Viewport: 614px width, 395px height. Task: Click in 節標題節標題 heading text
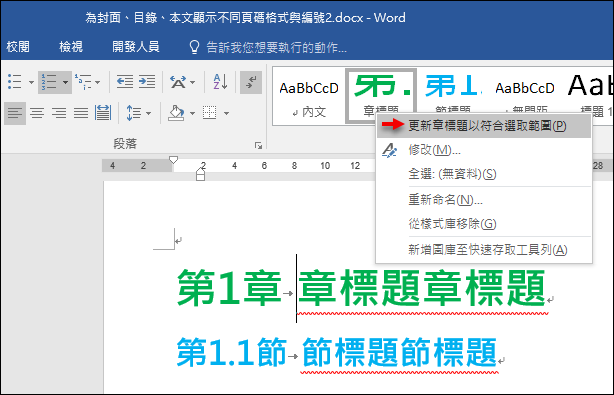pos(399,352)
